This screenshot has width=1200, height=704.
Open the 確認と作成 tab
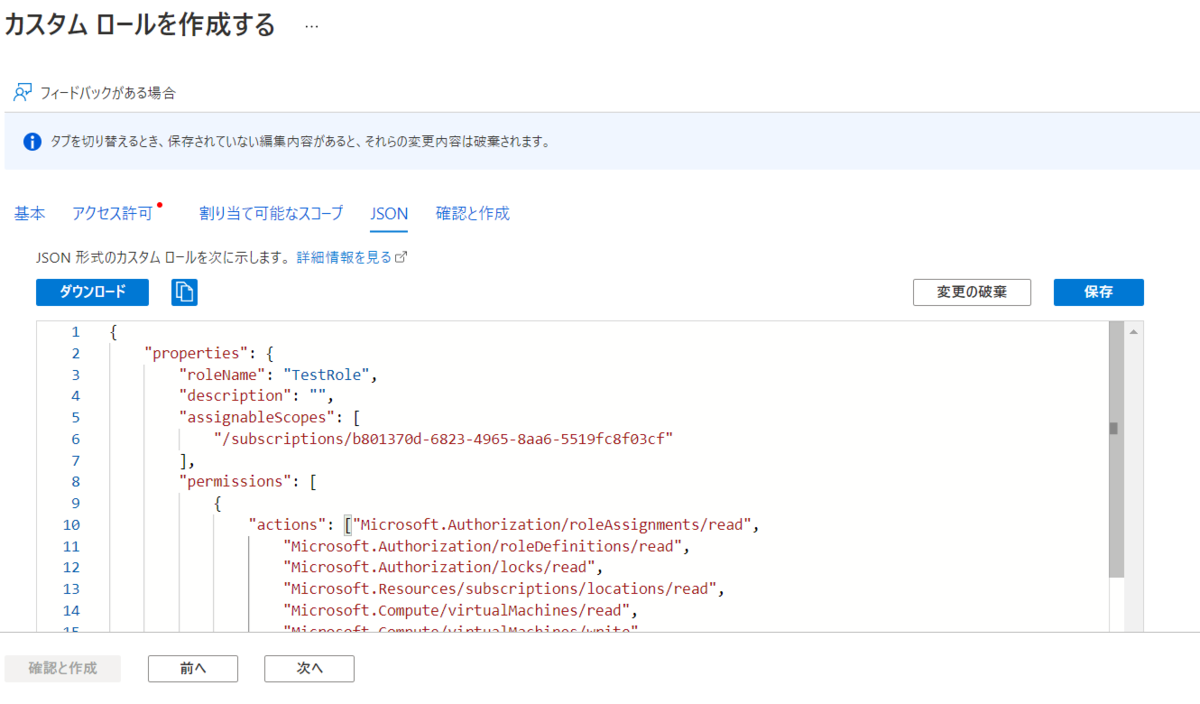[472, 213]
